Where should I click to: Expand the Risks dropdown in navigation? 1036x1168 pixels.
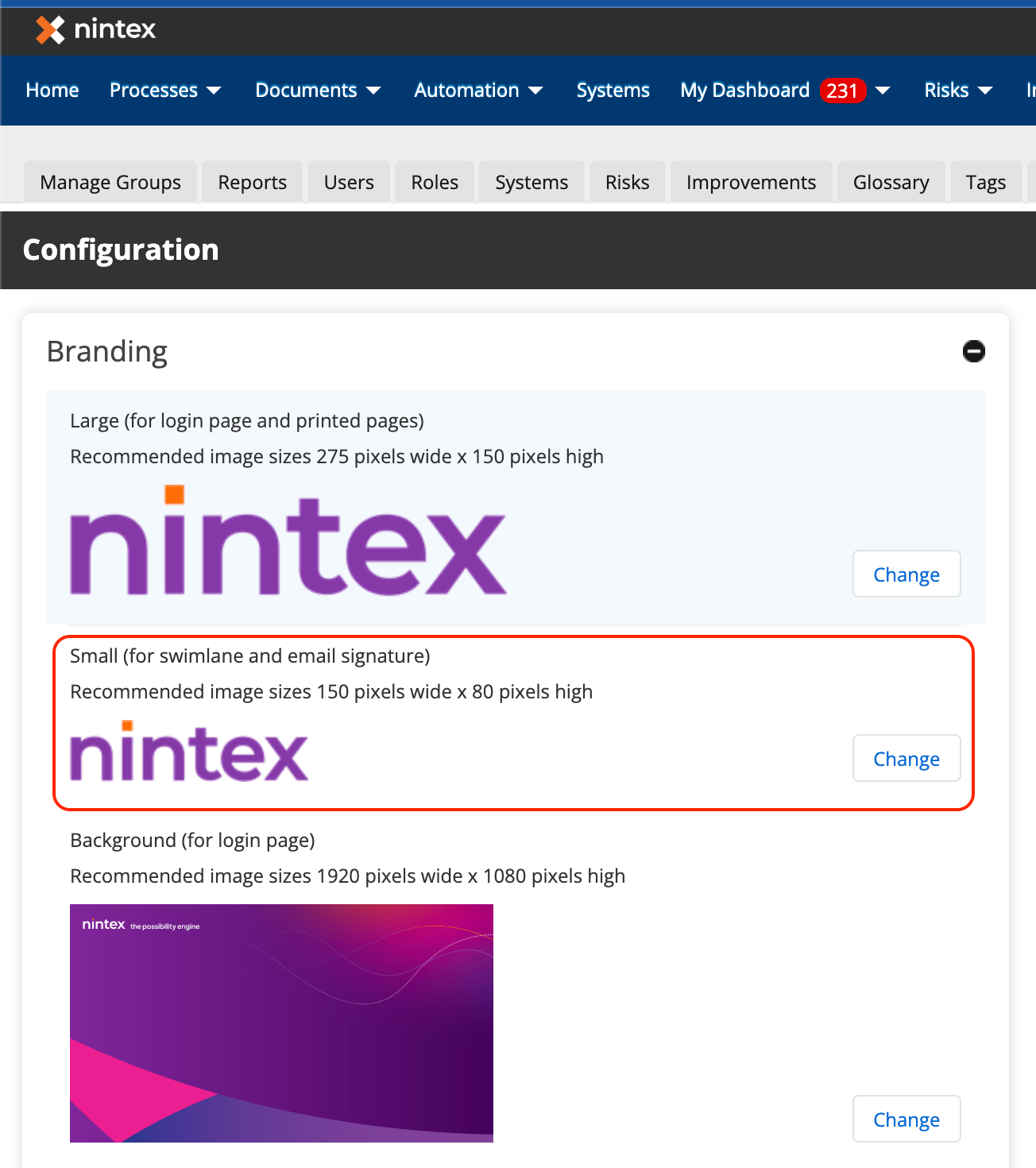tap(958, 91)
